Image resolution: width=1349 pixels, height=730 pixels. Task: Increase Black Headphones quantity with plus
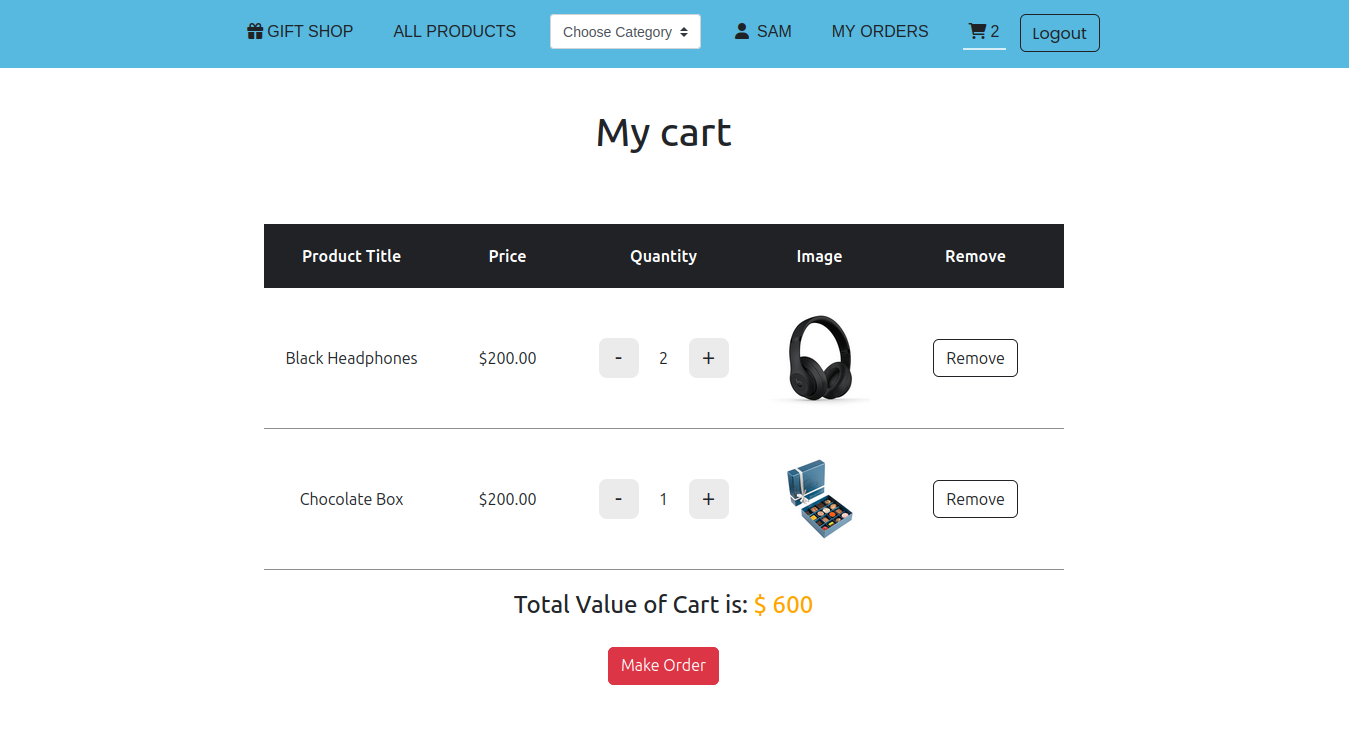click(x=708, y=358)
